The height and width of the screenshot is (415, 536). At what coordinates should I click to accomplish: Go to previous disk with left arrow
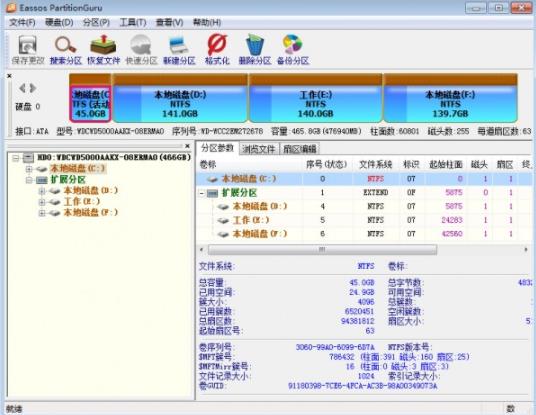tap(22, 88)
